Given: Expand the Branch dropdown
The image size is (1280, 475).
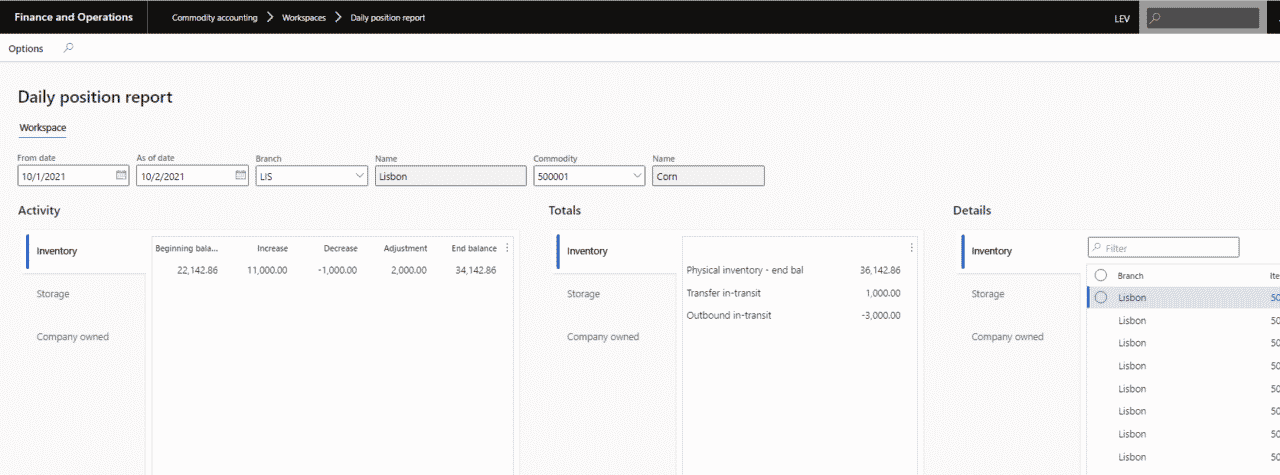Looking at the screenshot, I should [360, 176].
